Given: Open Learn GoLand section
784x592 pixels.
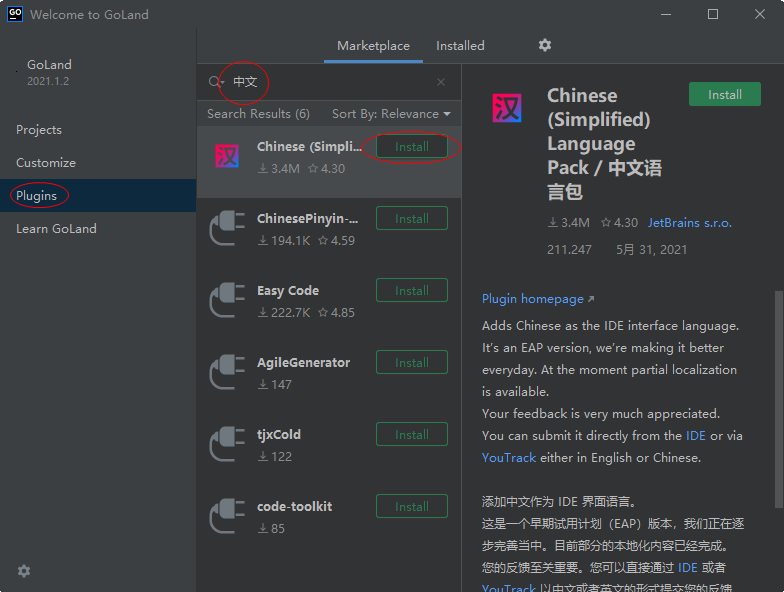Looking at the screenshot, I should click(56, 229).
